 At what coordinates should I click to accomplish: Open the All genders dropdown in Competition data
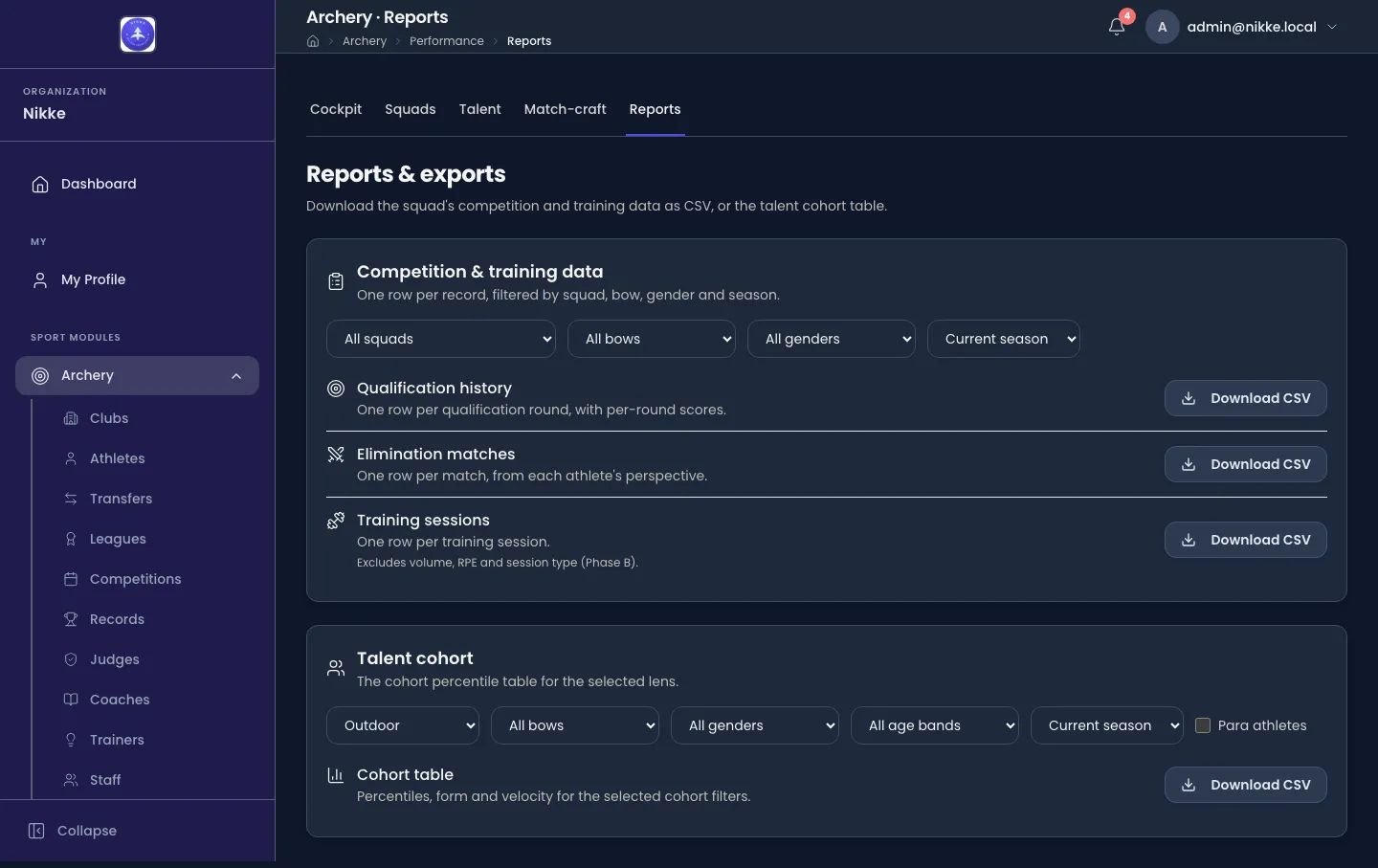pyautogui.click(x=832, y=339)
